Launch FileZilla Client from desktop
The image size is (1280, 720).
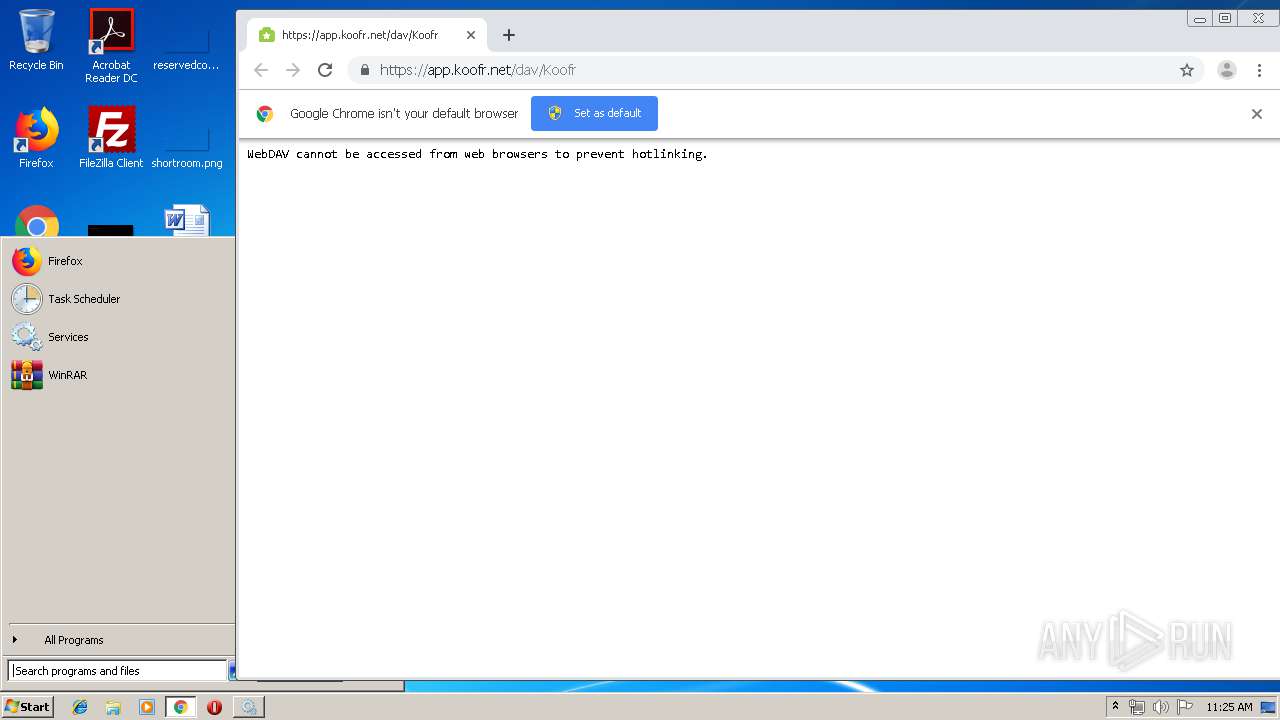pos(111,138)
